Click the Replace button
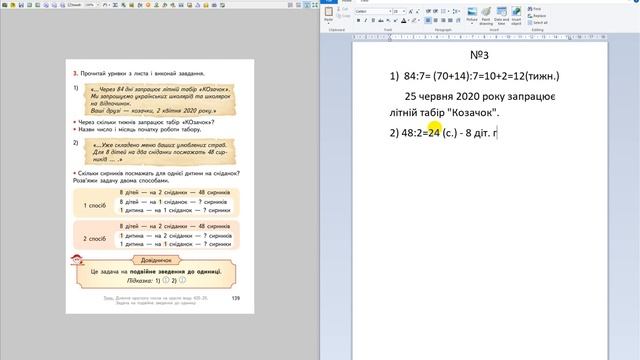Screen dimensions: 640x360 pos(537,16)
